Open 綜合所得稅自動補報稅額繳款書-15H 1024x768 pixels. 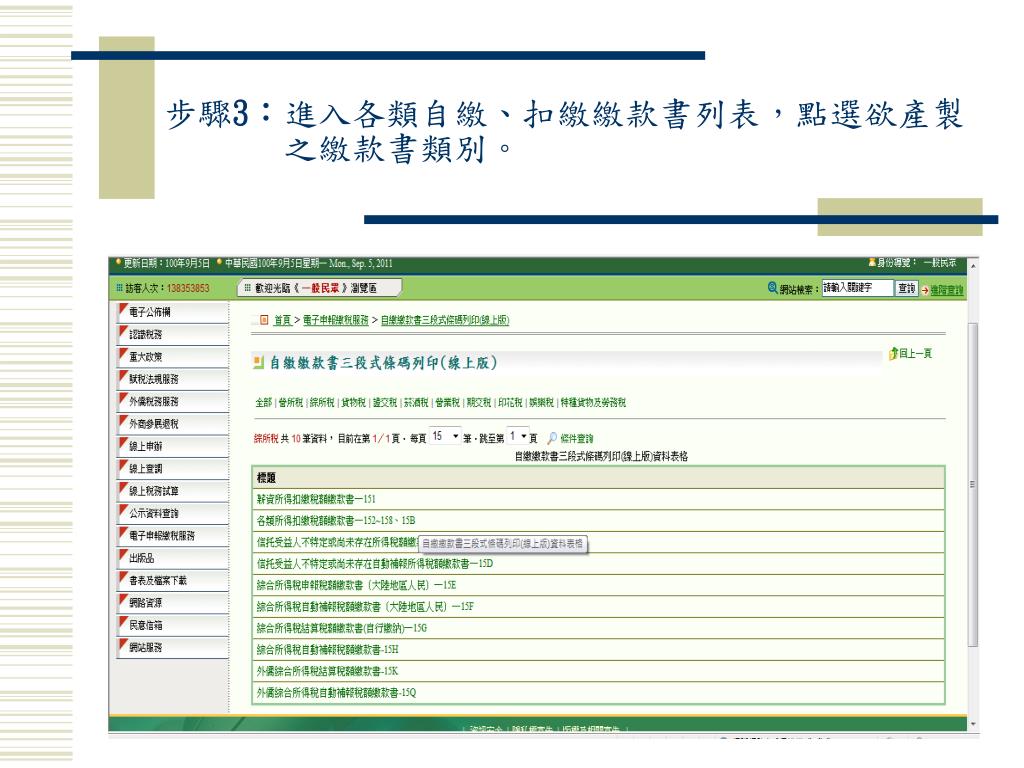click(327, 650)
